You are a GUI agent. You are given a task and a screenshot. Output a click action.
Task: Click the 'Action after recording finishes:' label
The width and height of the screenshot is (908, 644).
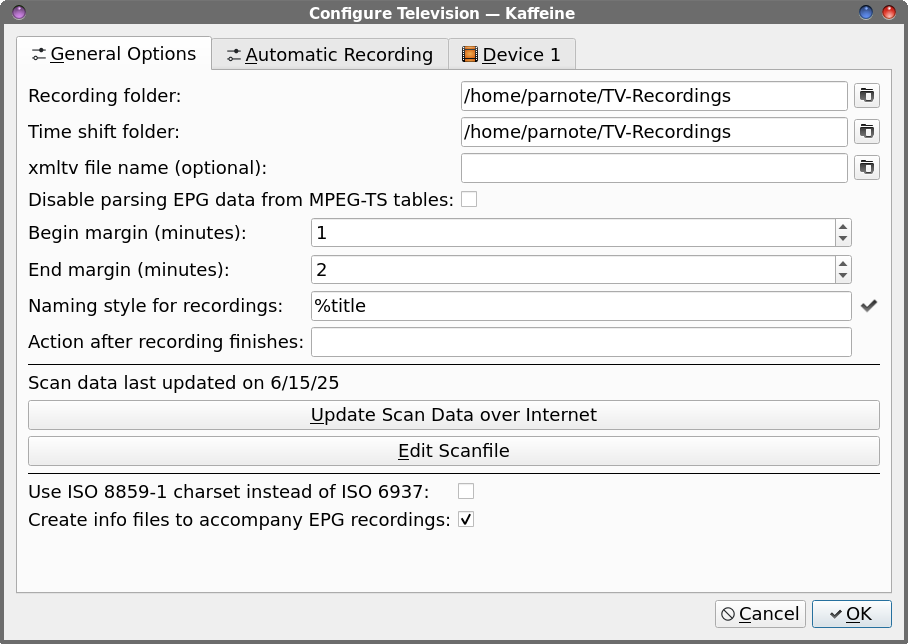tap(166, 342)
